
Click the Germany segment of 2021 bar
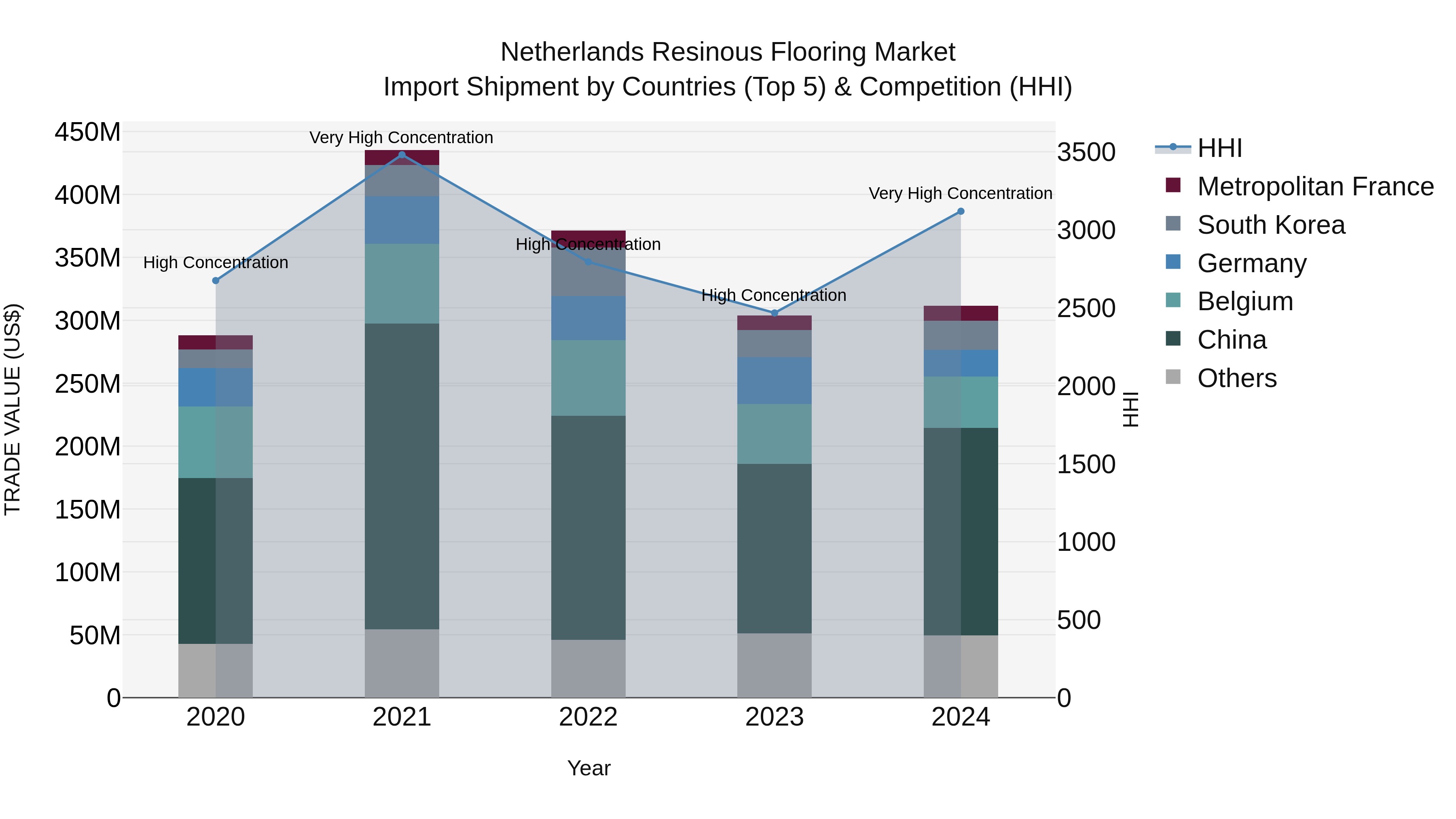pyautogui.click(x=402, y=220)
